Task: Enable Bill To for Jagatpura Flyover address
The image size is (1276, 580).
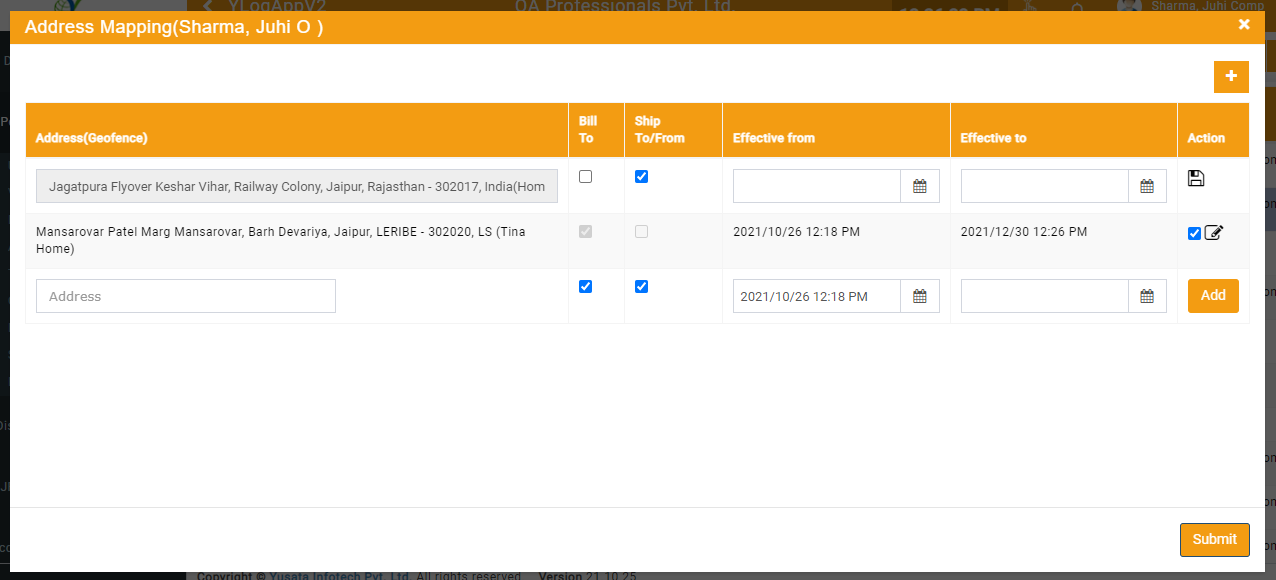Action: (x=586, y=176)
